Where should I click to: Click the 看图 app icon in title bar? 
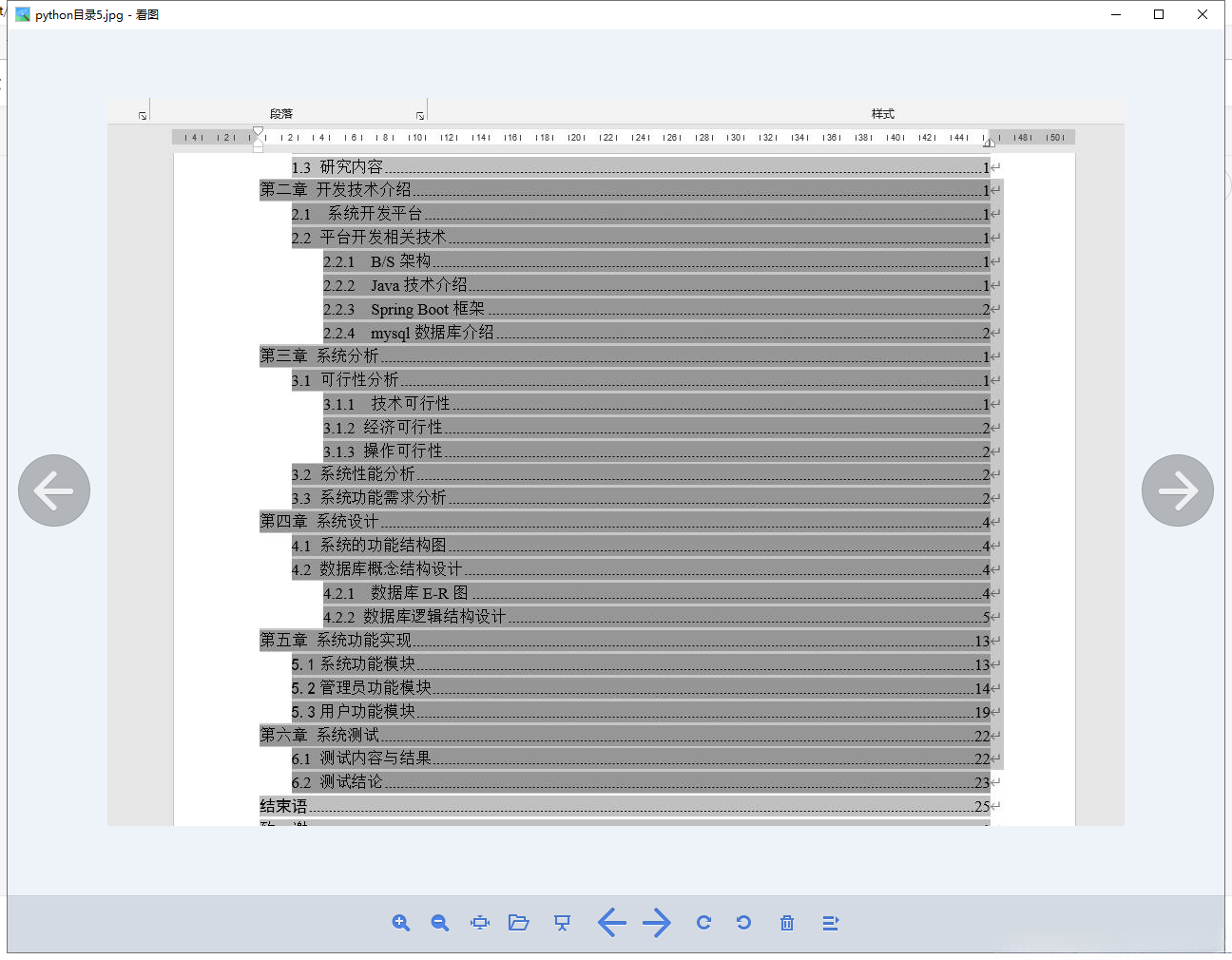pos(22,14)
